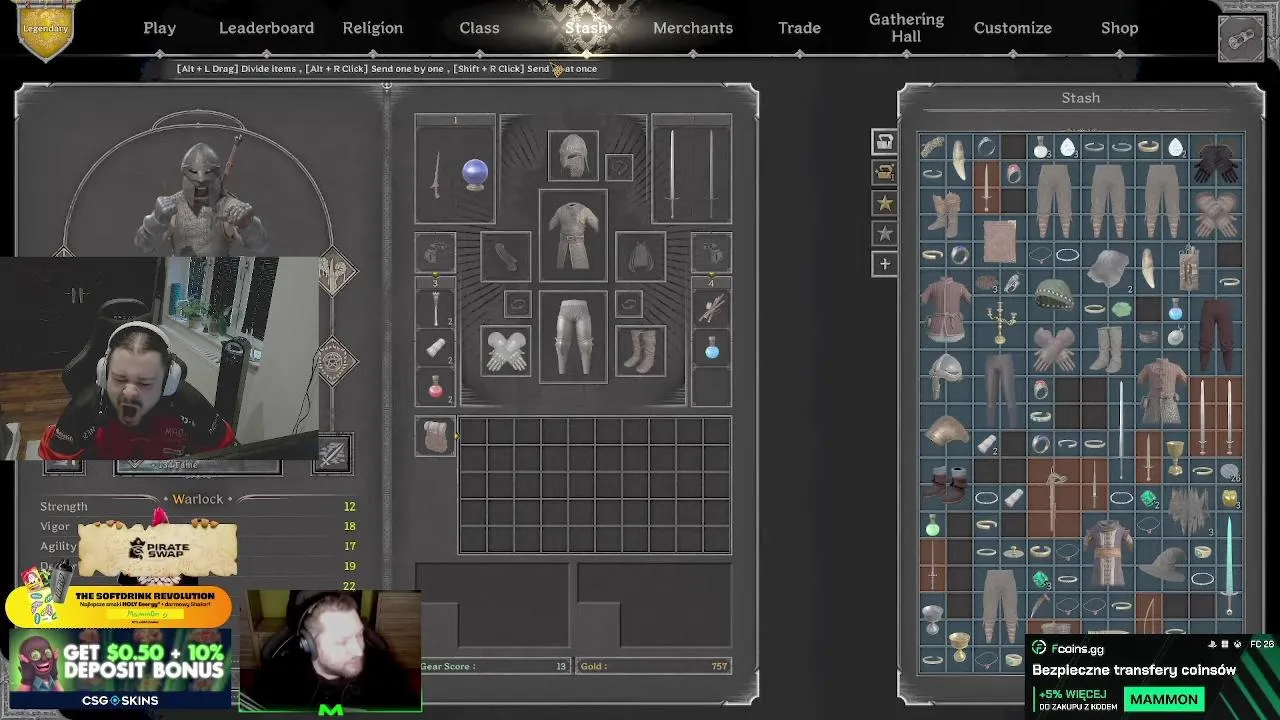
Task: Click the backpack icon beside inventory grid
Action: click(435, 436)
